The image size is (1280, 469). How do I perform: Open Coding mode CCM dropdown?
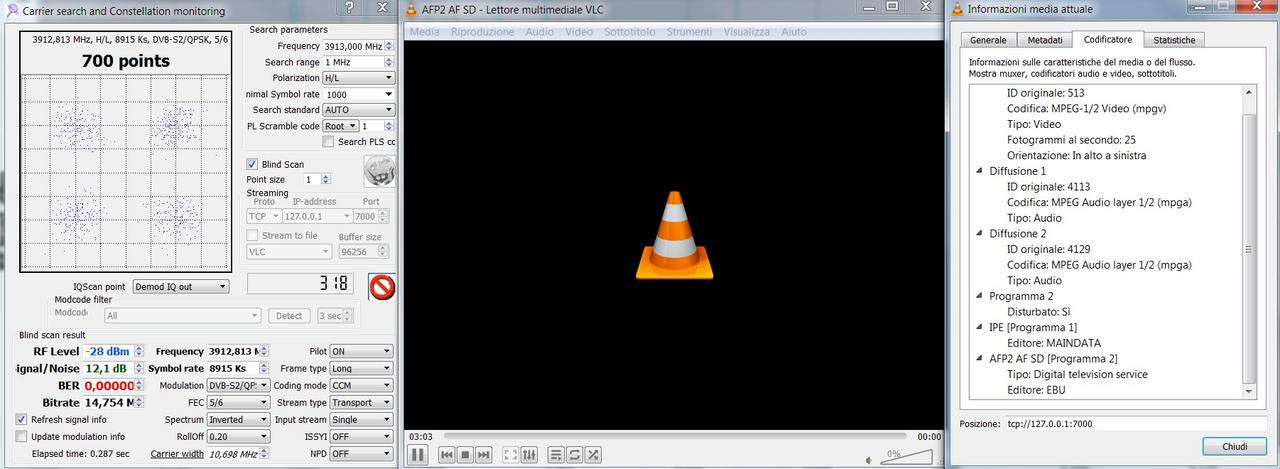pos(361,385)
